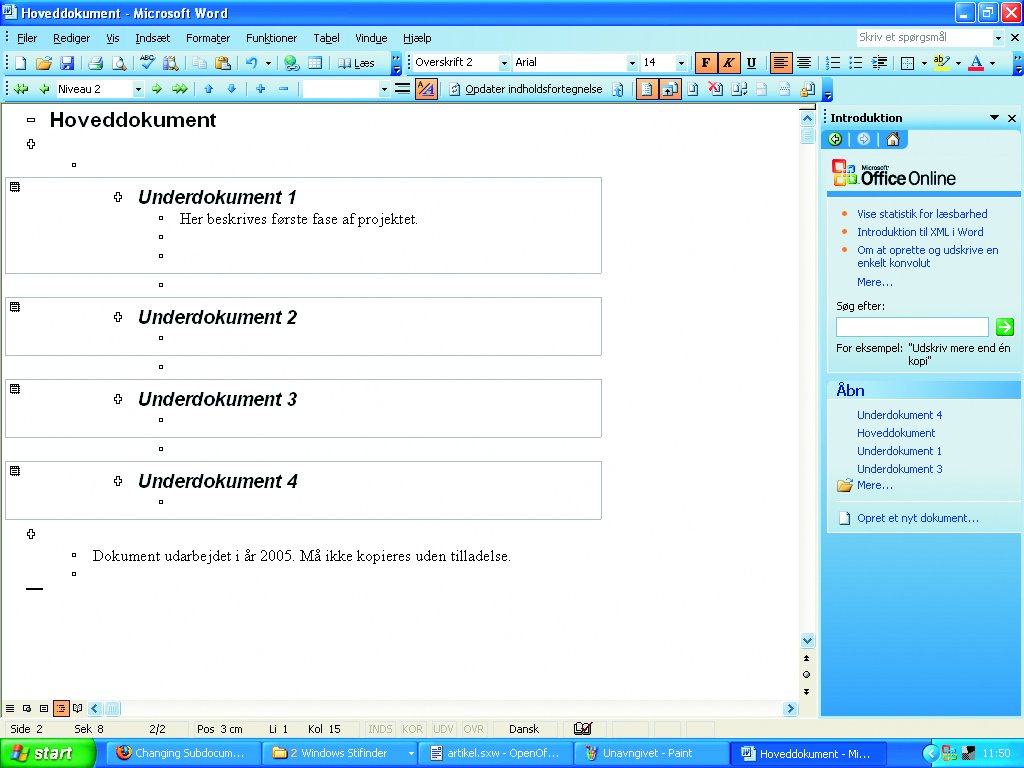Collapse Hoveddokument heading minus symbol

tap(31, 120)
